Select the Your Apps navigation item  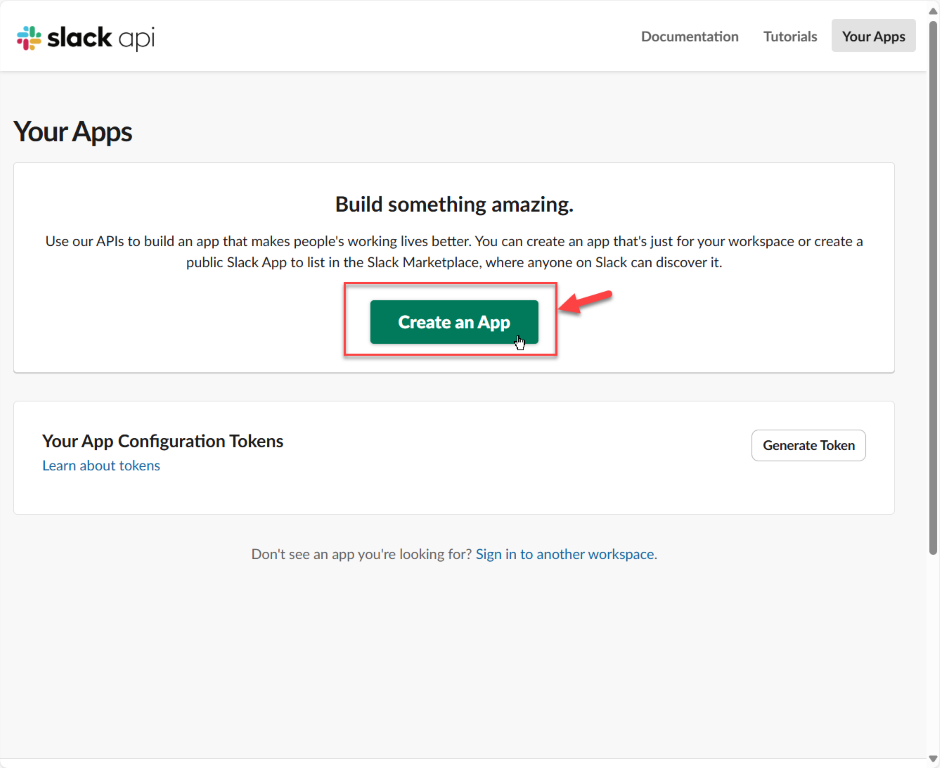click(x=873, y=36)
